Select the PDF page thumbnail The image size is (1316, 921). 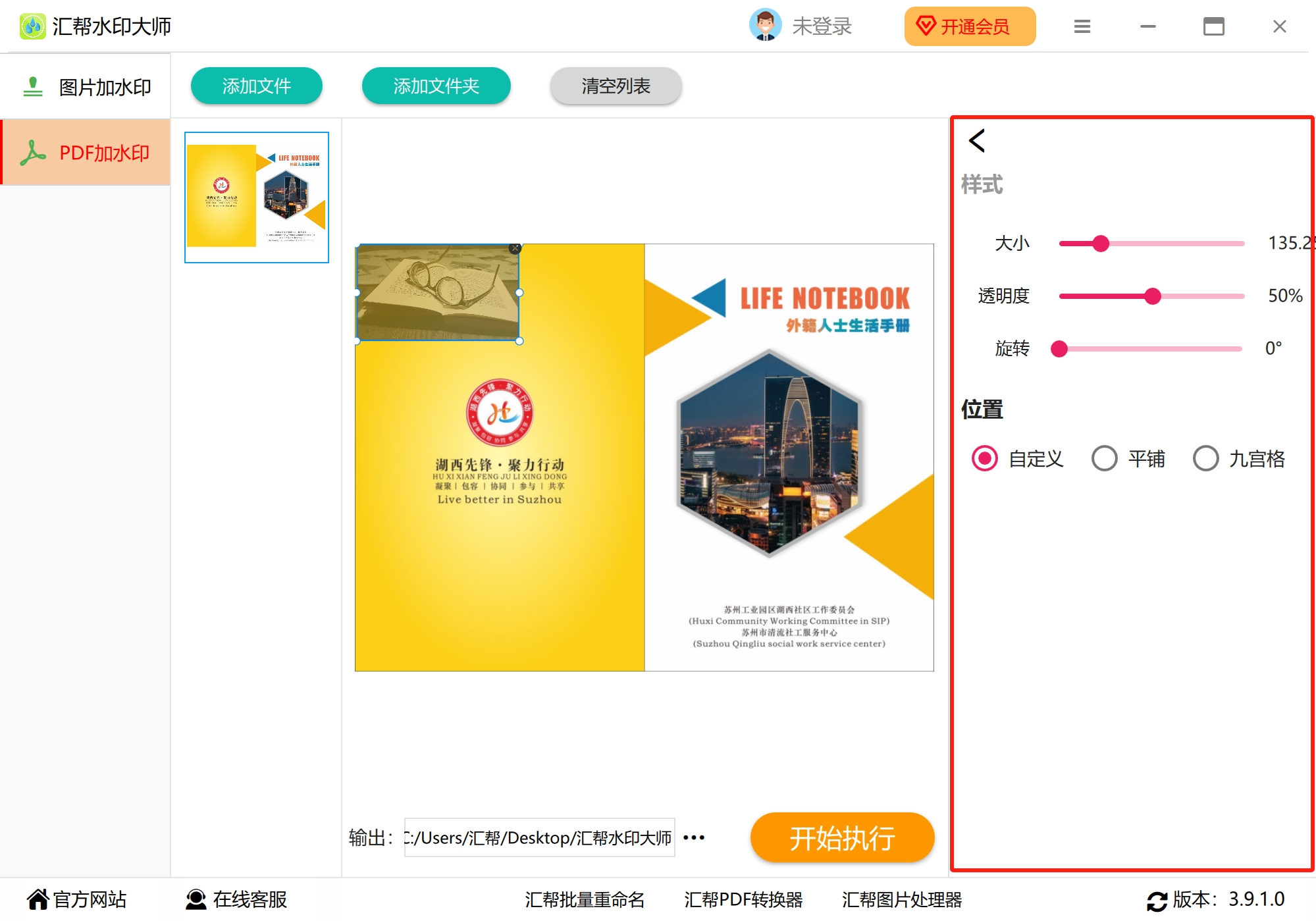coord(257,197)
